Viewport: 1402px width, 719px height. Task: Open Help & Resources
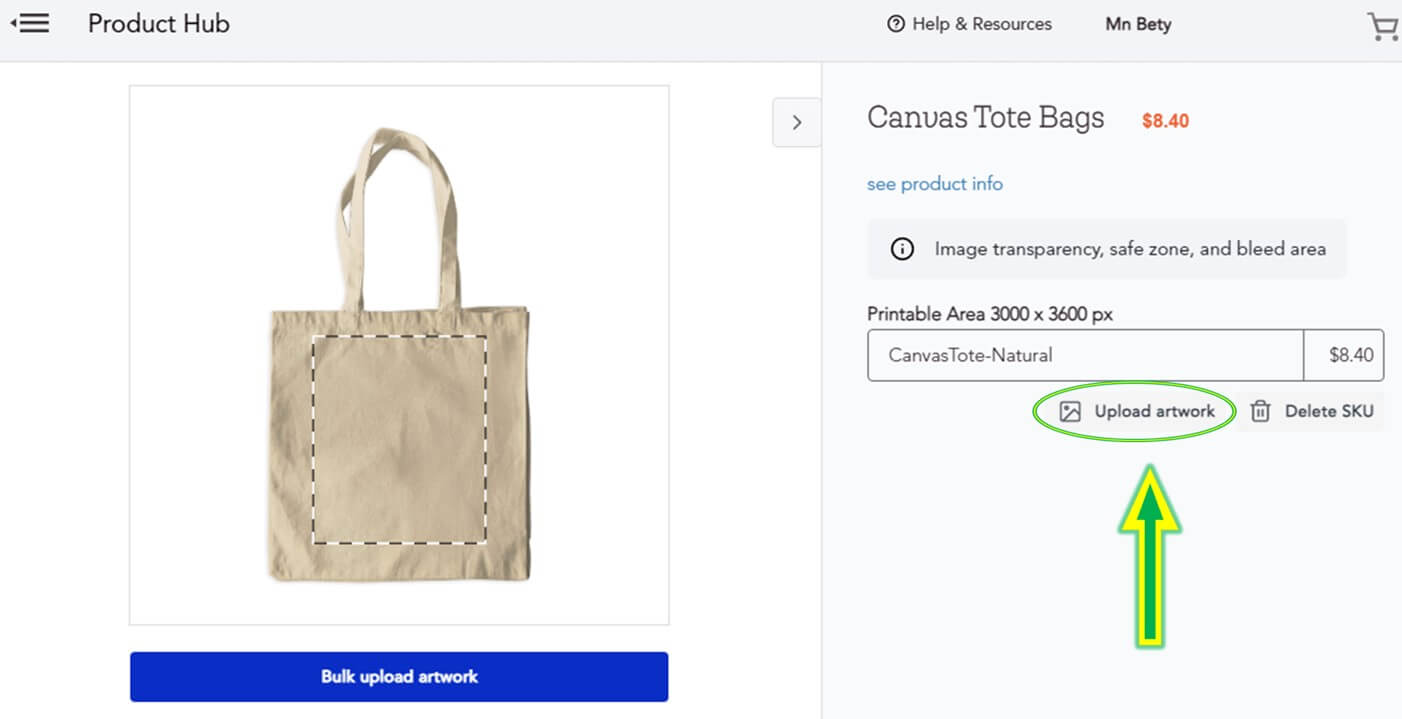tap(969, 24)
